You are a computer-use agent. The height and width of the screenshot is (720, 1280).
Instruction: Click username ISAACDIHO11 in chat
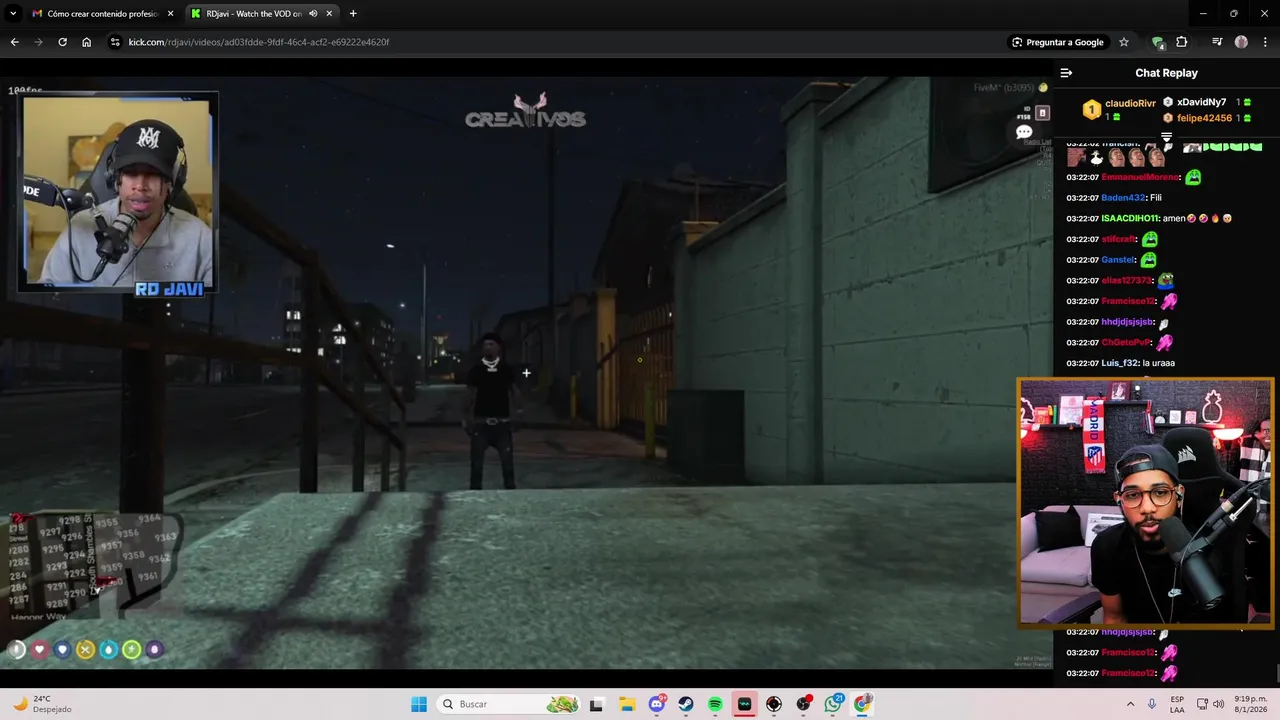(1130, 218)
